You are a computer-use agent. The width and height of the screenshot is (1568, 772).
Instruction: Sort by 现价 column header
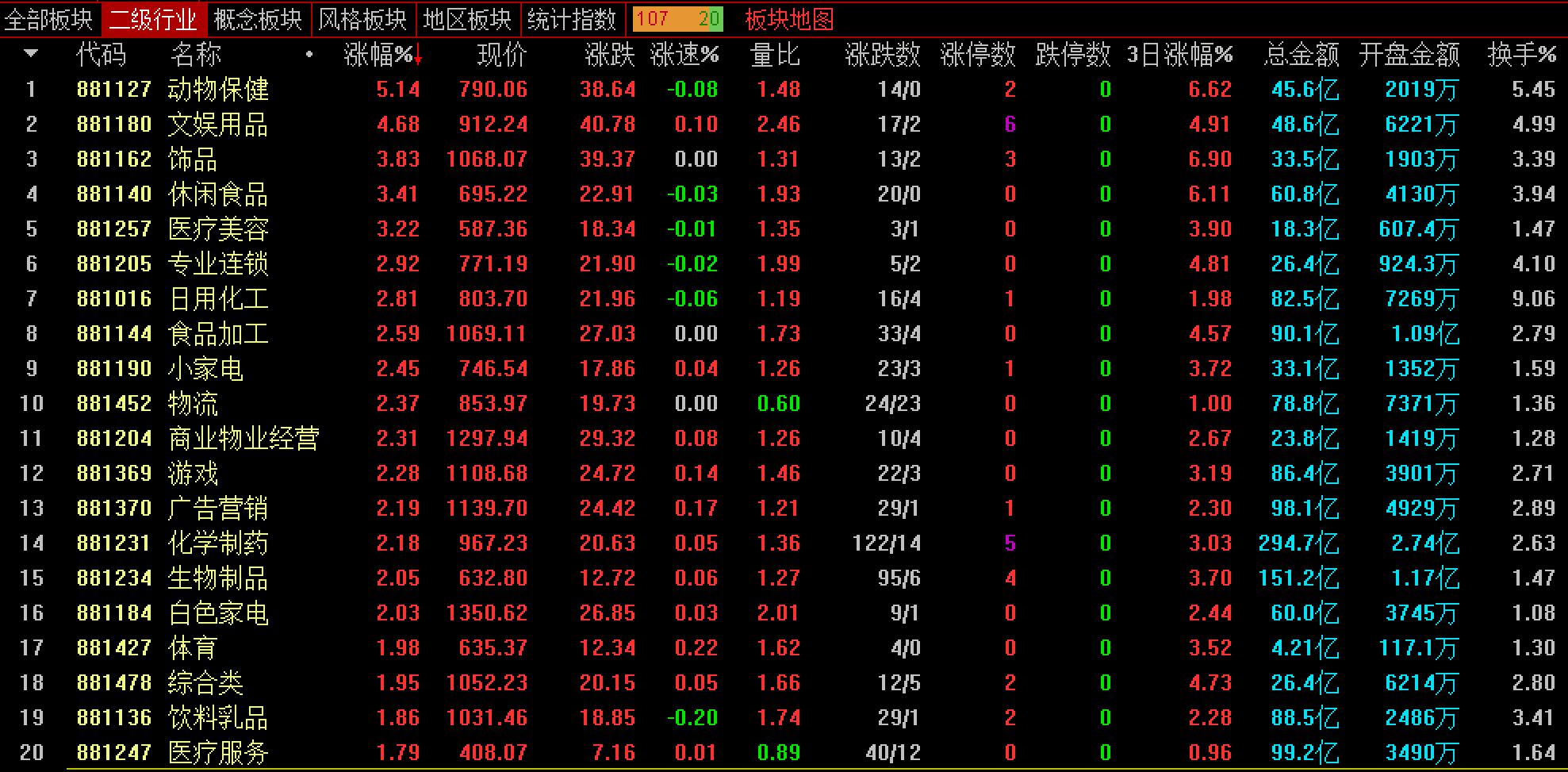(502, 55)
